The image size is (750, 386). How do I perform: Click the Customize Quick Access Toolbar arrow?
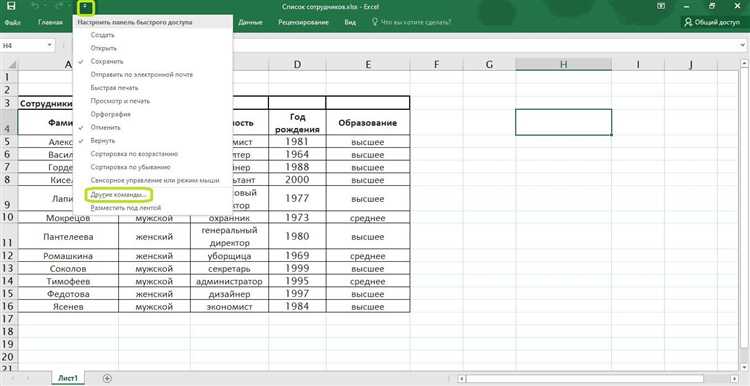85,7
